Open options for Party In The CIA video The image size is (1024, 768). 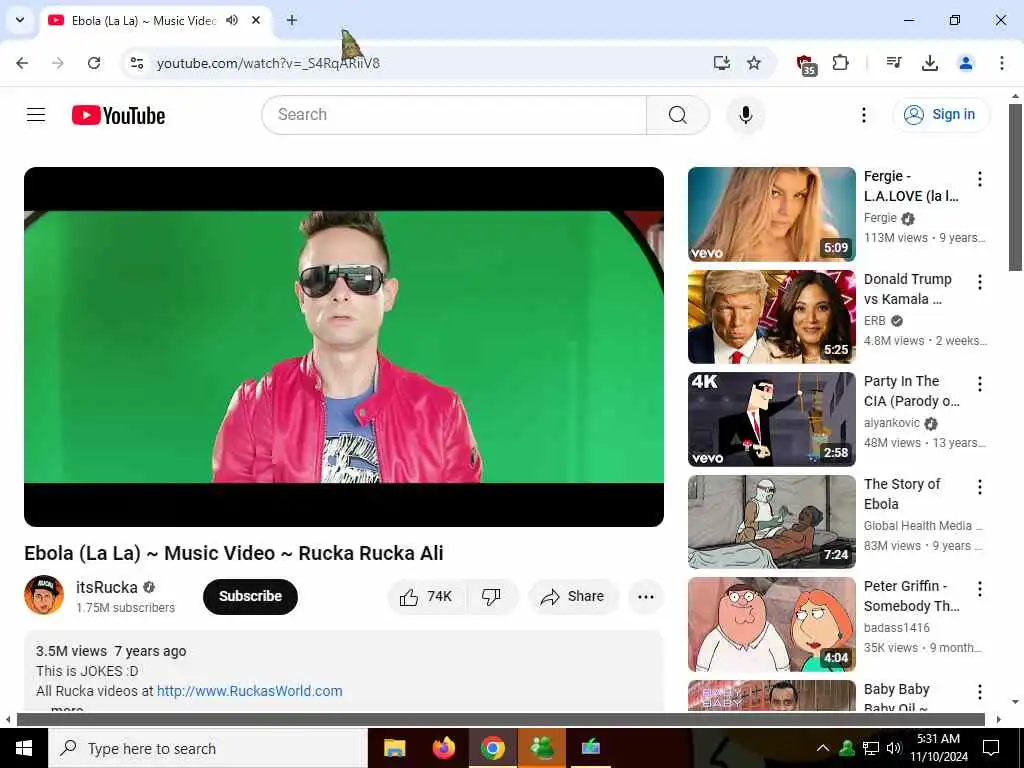pyautogui.click(x=979, y=384)
